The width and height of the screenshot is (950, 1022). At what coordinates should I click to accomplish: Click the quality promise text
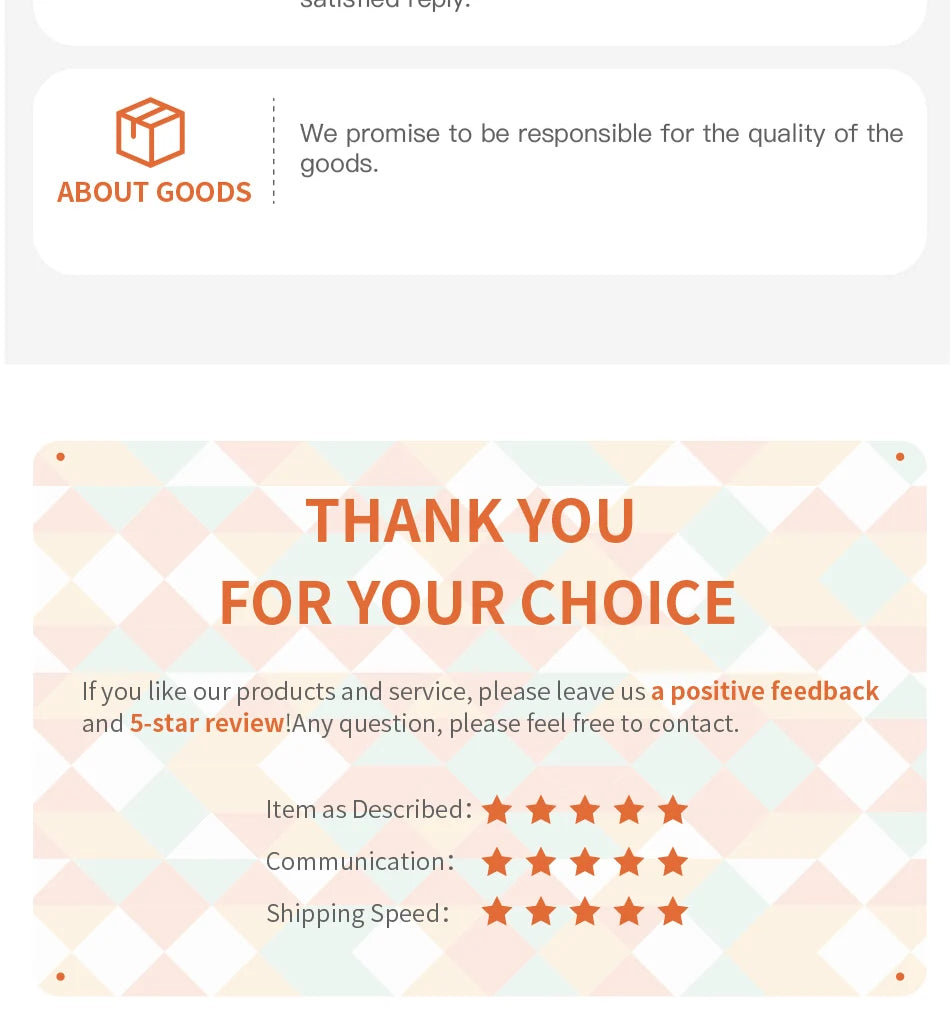pos(601,149)
